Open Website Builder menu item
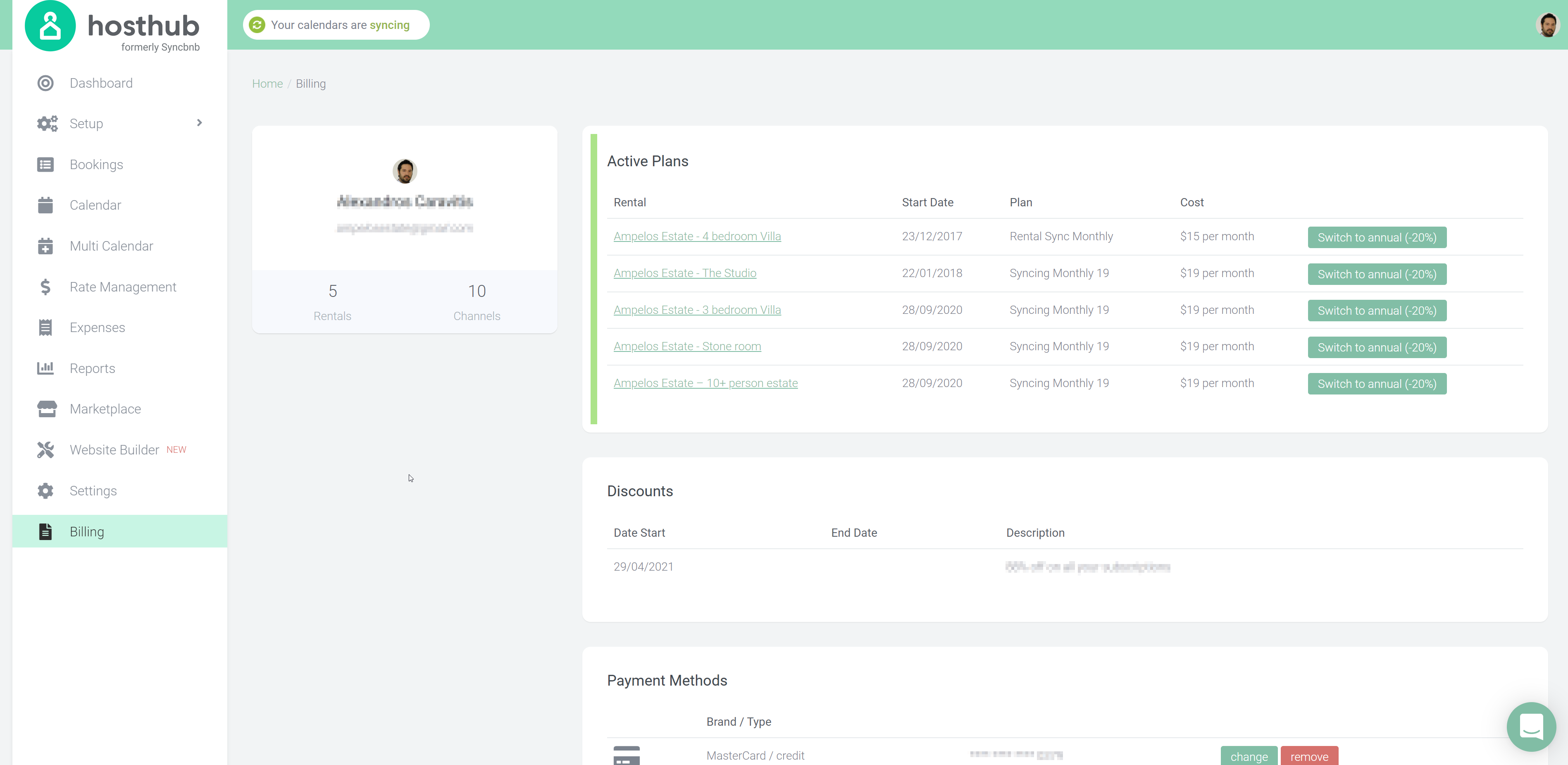1568x765 pixels. pyautogui.click(x=114, y=449)
